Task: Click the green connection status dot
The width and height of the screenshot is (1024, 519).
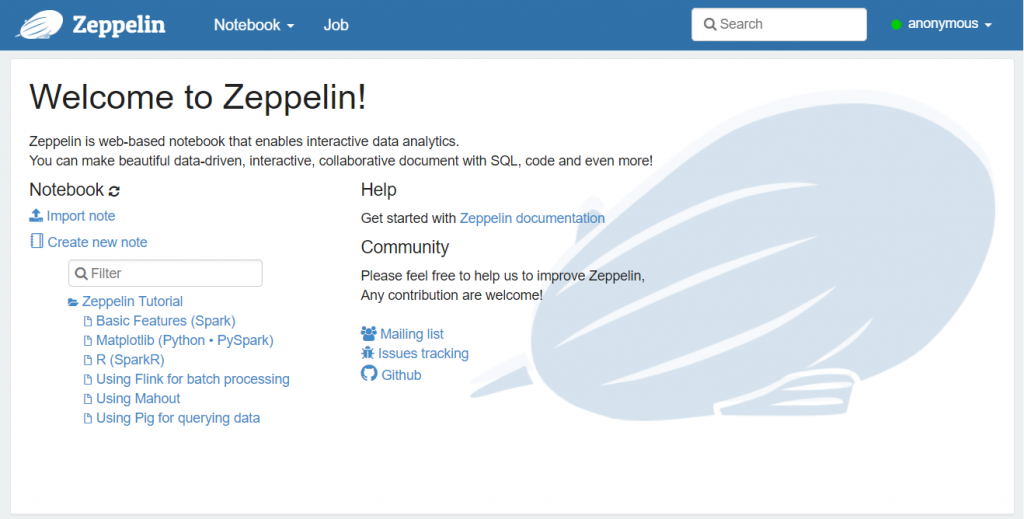Action: click(897, 25)
